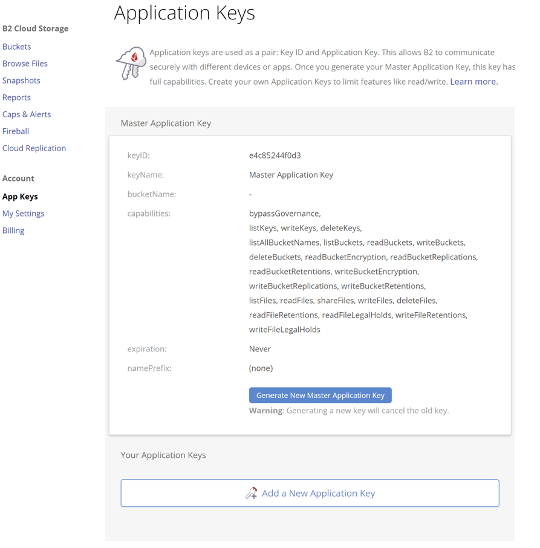The image size is (540, 548).
Task: Select App Keys in Account menu
Action: (20, 197)
